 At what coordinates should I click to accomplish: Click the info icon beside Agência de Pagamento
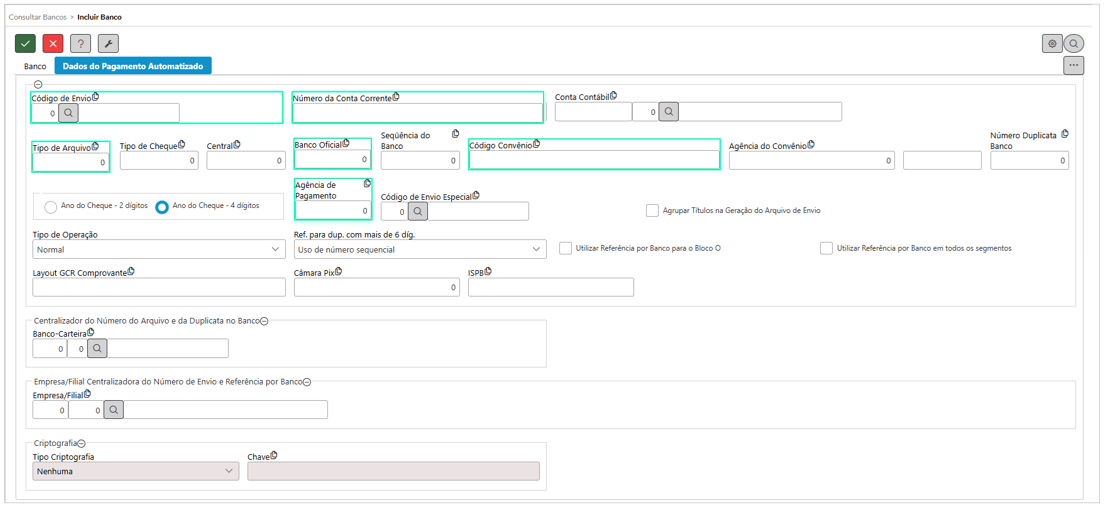366,183
